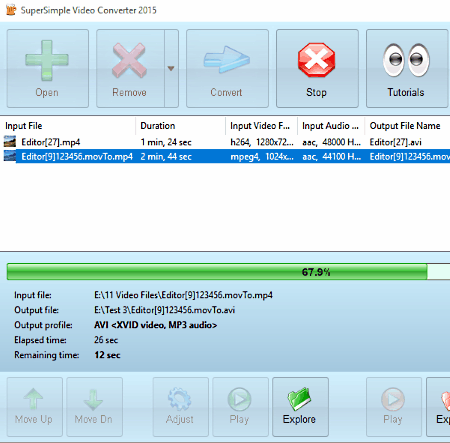
Task: Click the Input Video F... column header
Action: pos(261,126)
